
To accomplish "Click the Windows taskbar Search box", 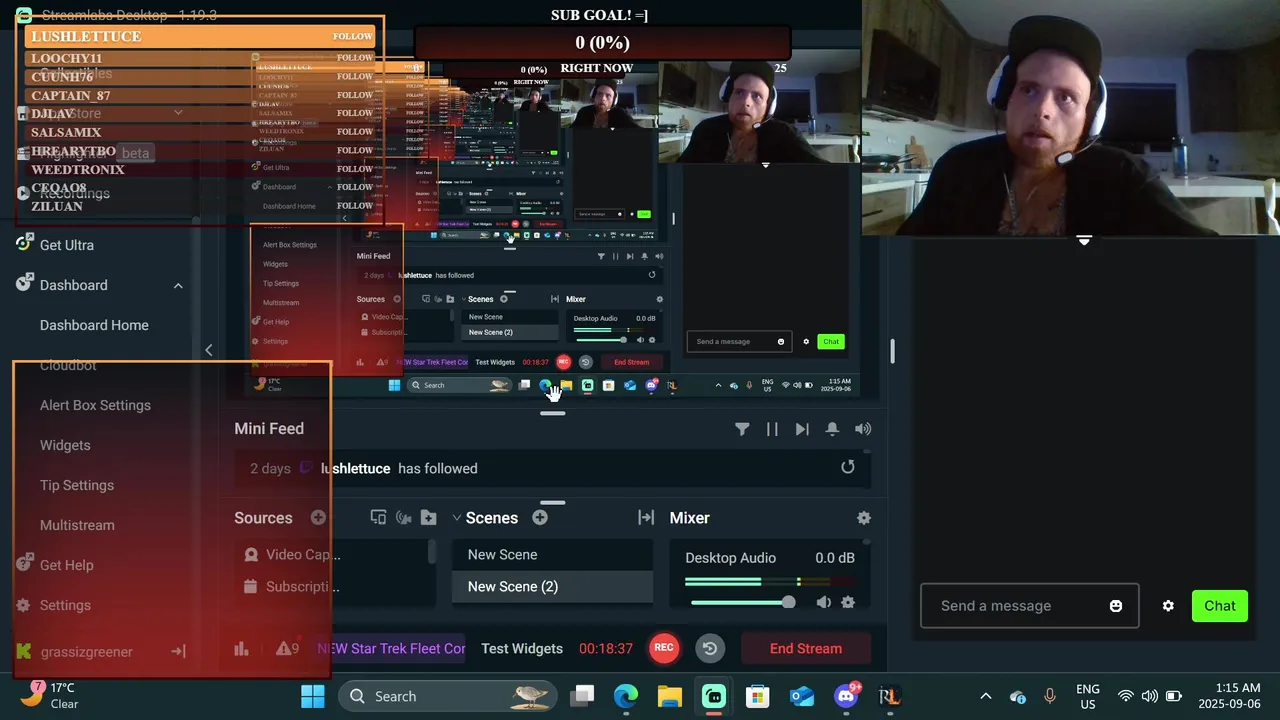I will 448,696.
